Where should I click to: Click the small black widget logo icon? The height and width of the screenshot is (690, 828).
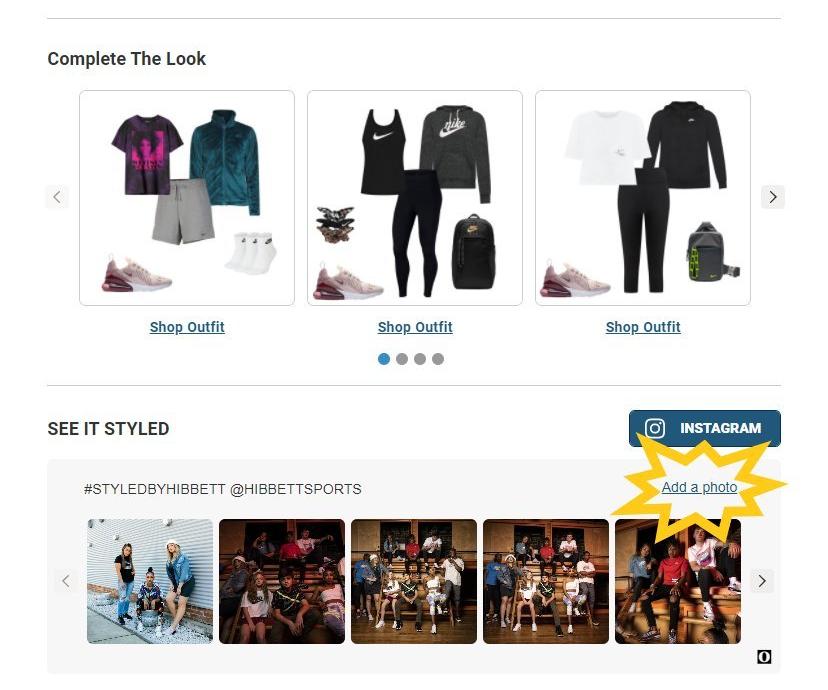coord(764,657)
